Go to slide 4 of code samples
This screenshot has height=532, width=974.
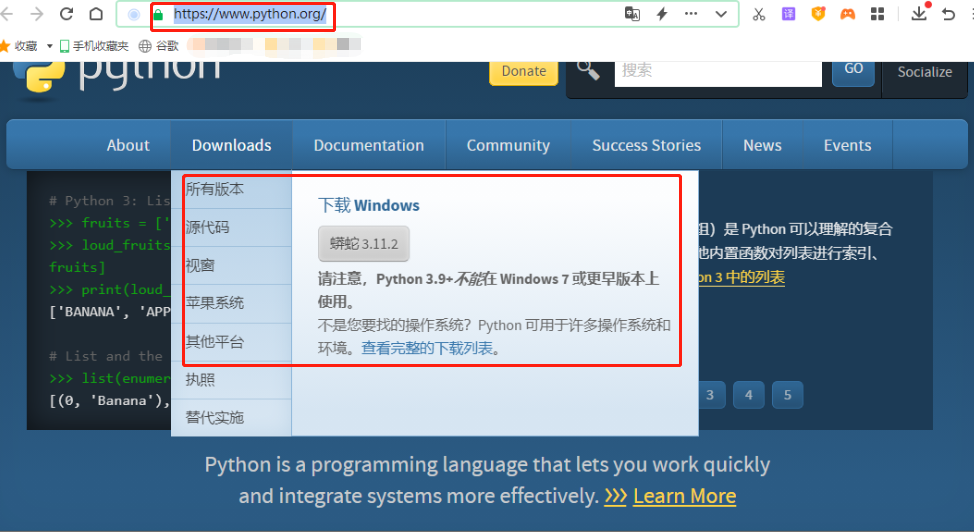[749, 395]
